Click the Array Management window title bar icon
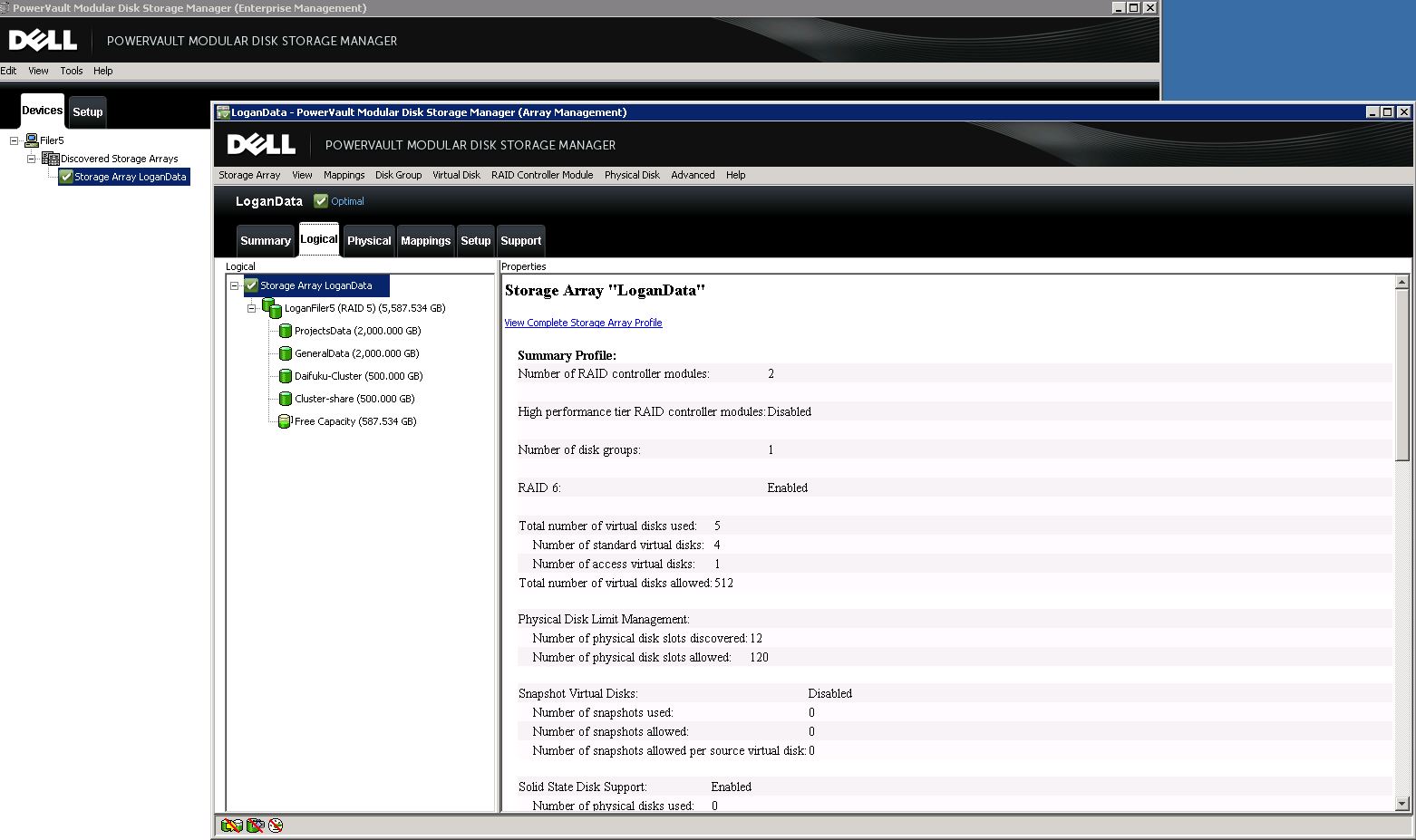Image resolution: width=1416 pixels, height=840 pixels. (223, 112)
